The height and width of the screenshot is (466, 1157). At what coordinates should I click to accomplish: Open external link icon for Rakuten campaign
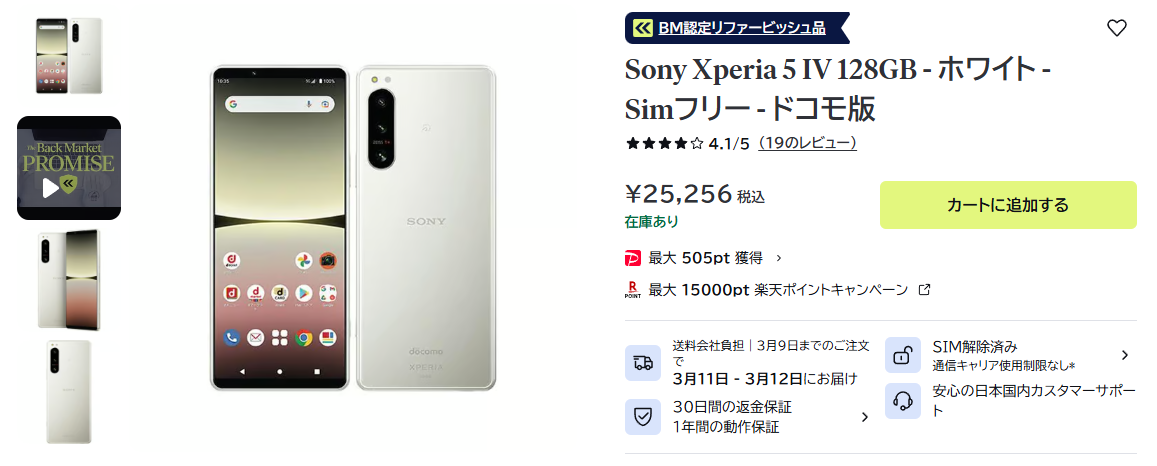[924, 290]
